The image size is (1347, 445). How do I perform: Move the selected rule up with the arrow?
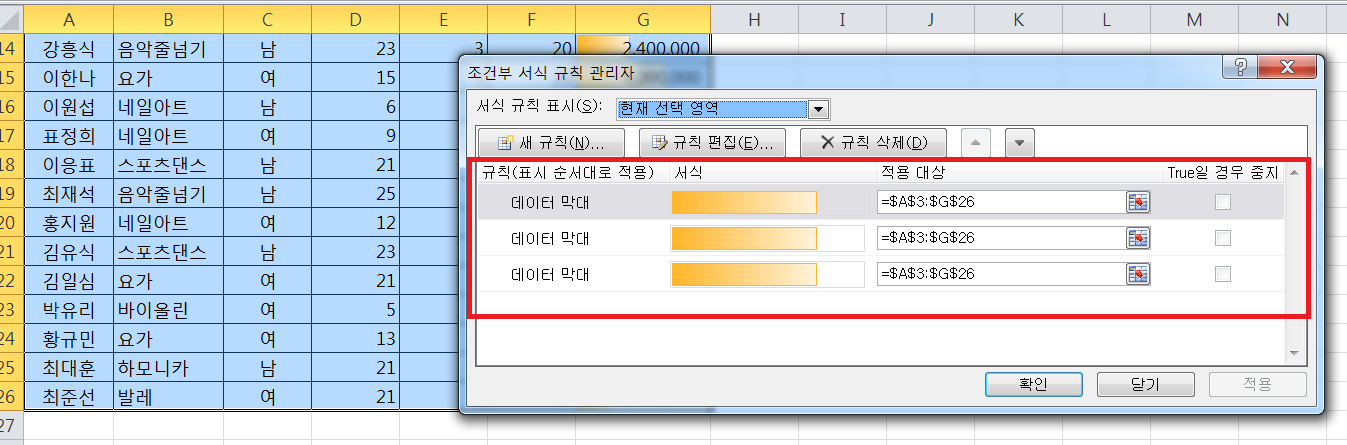coord(976,142)
